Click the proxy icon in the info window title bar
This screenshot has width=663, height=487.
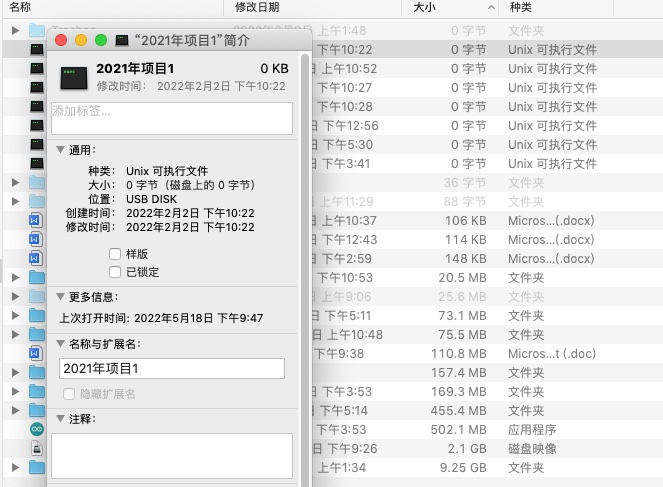(x=122, y=41)
